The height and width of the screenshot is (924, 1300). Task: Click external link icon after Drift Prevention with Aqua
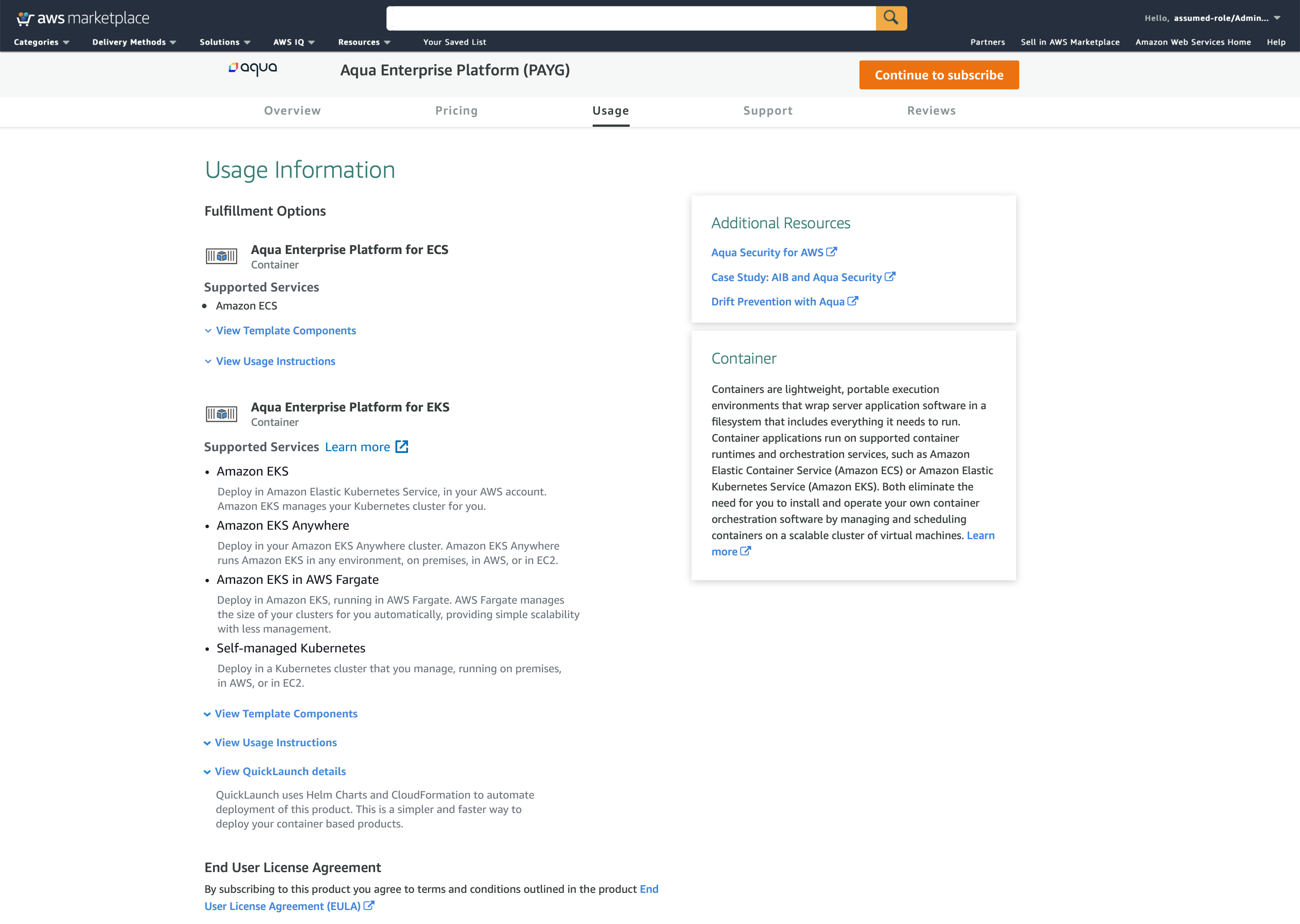[853, 301]
